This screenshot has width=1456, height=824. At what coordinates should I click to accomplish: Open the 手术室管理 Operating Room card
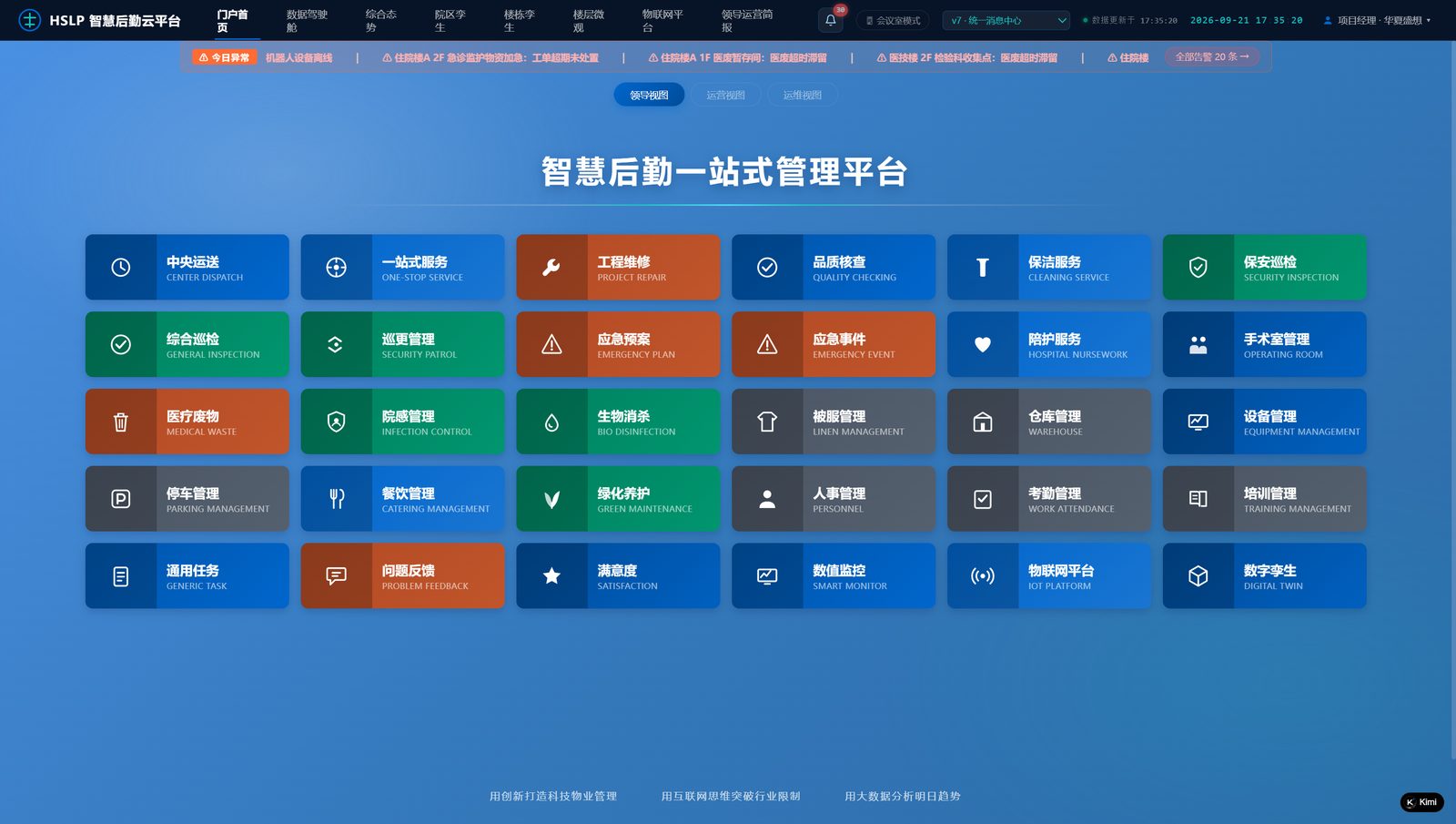click(x=1264, y=344)
